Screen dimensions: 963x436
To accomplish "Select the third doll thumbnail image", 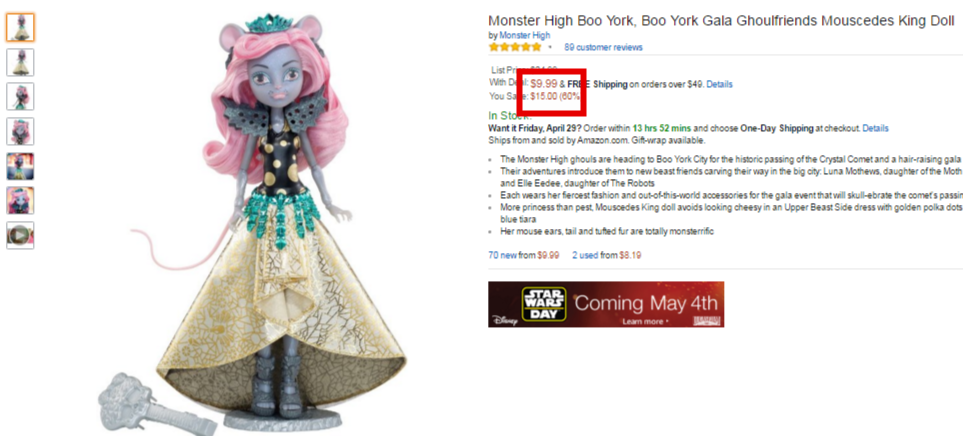I will click(20, 96).
